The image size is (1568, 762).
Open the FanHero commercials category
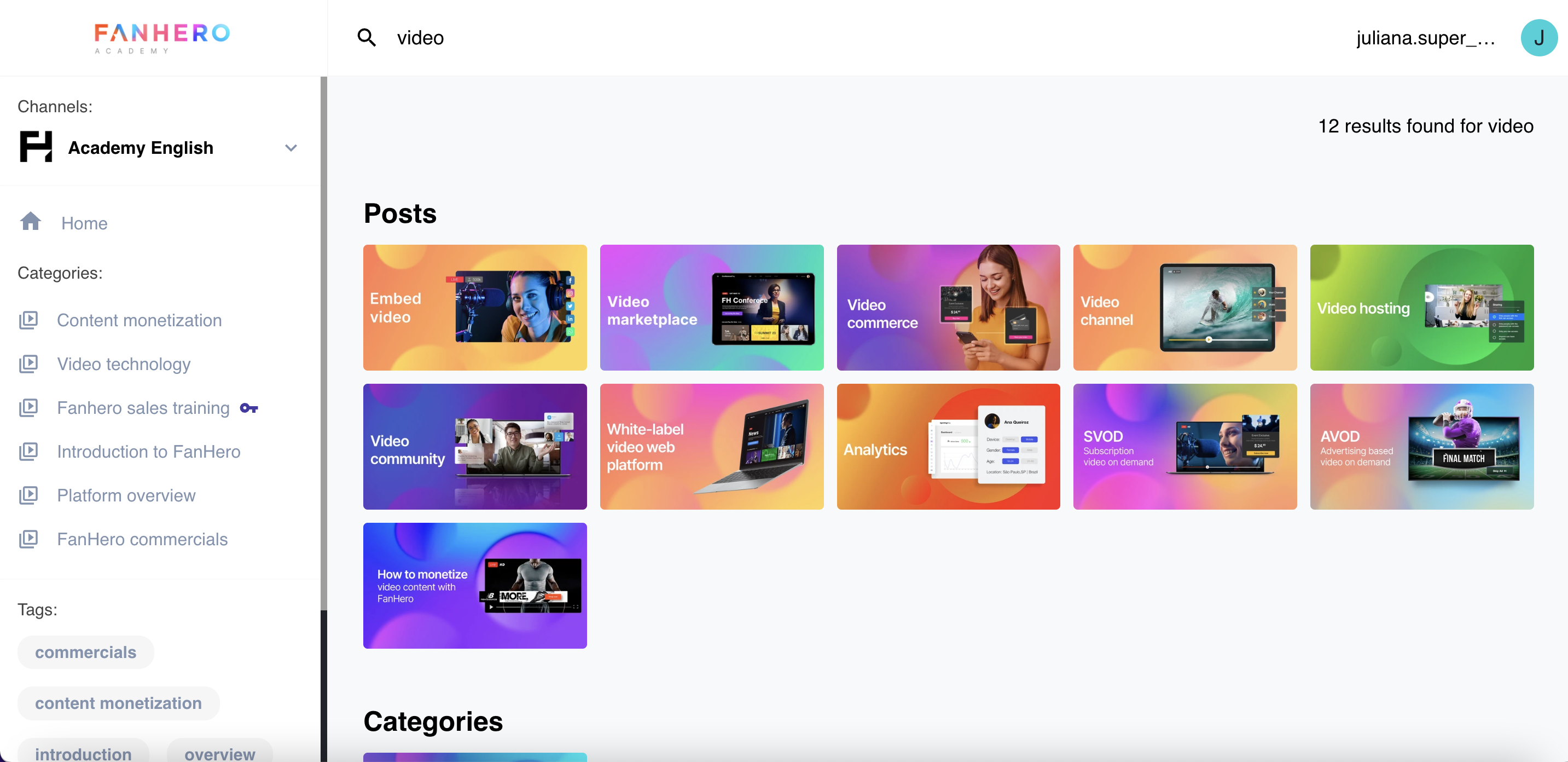142,540
